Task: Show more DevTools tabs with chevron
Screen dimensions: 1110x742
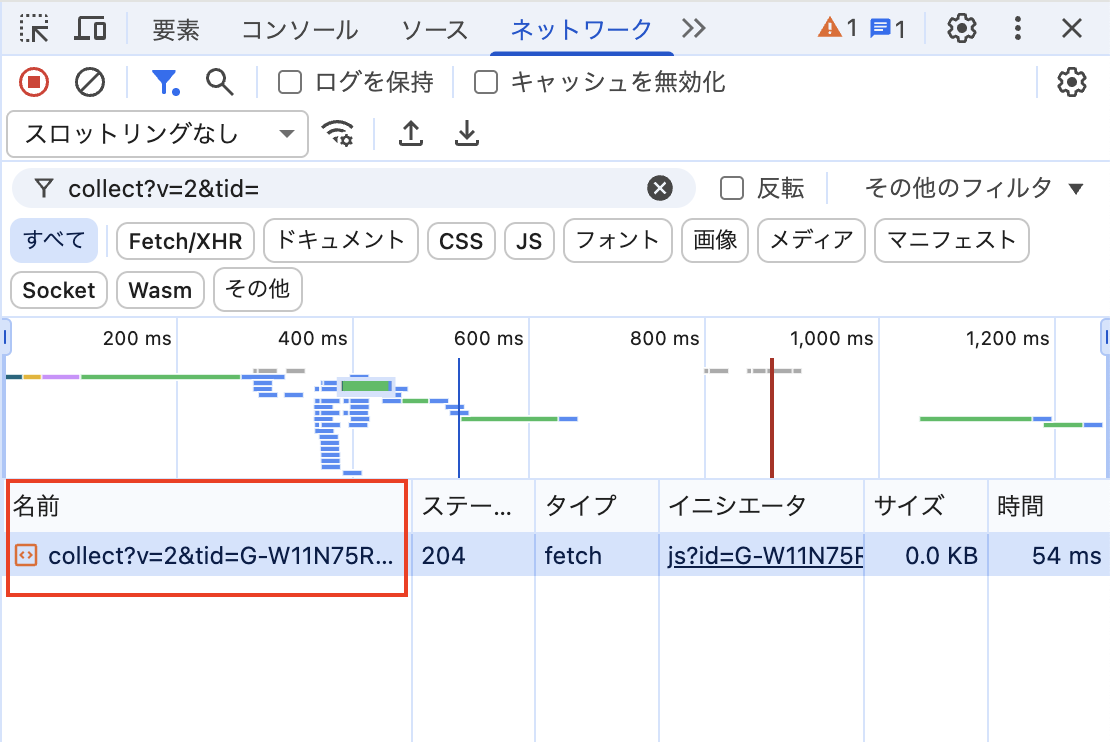Action: click(693, 29)
